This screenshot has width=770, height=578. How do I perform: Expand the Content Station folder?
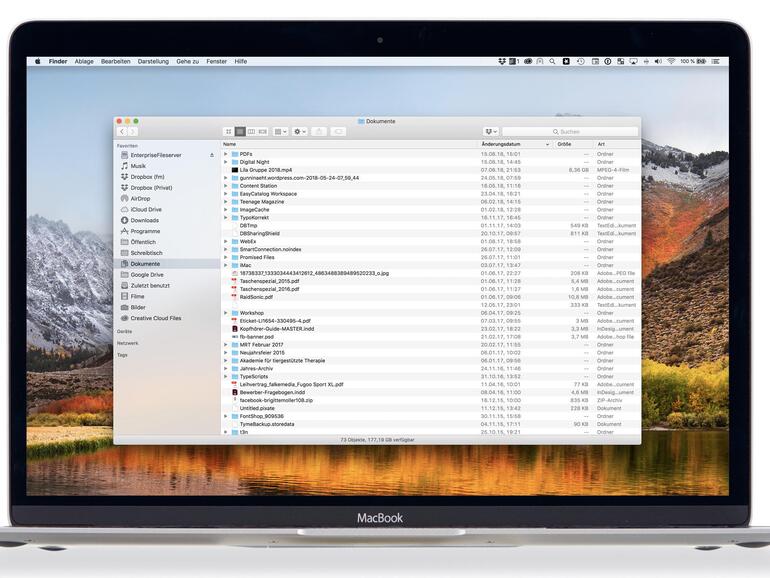[x=226, y=186]
